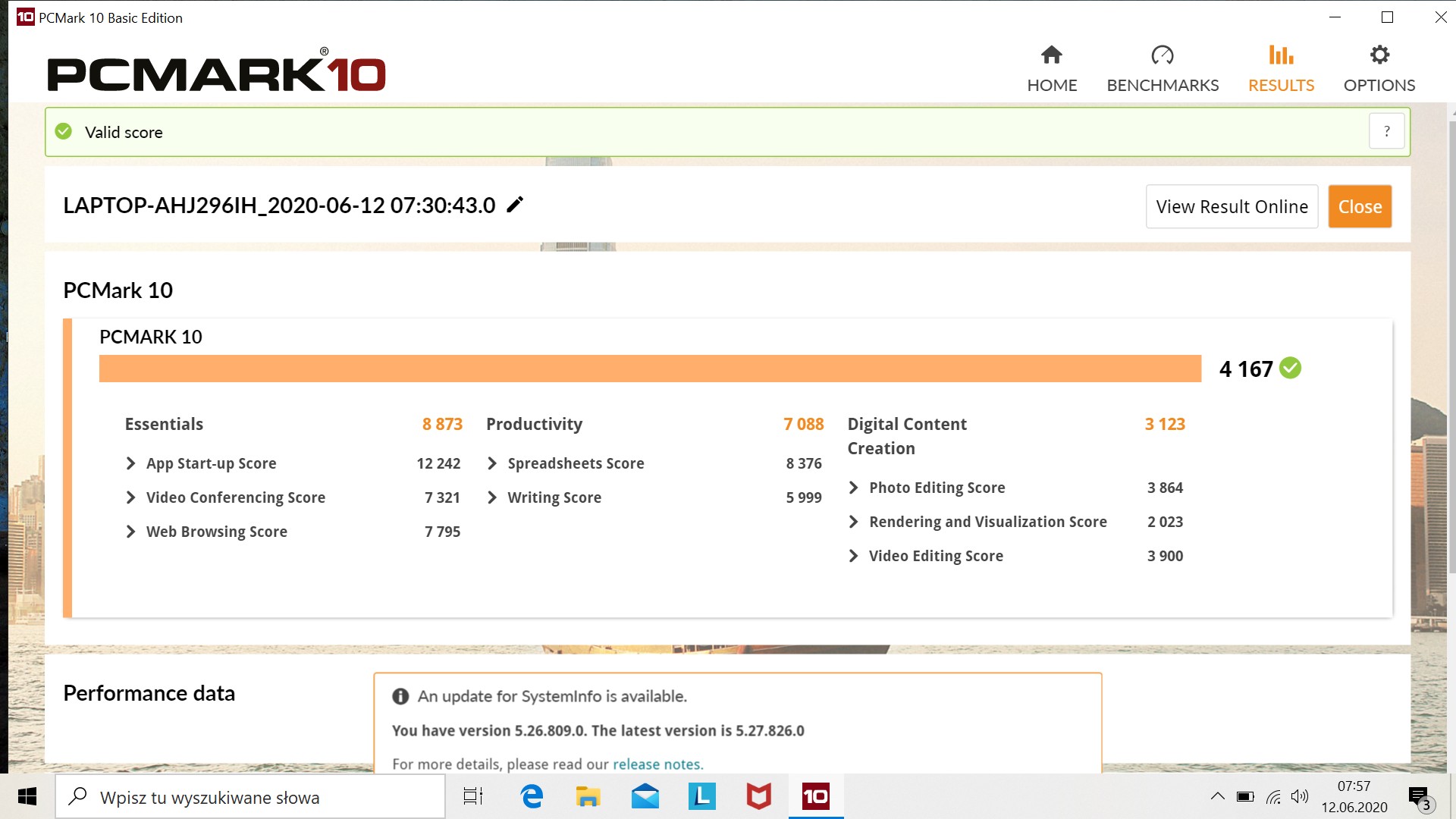Expand Video Conferencing Score details
The height and width of the screenshot is (819, 1456).
click(x=131, y=497)
